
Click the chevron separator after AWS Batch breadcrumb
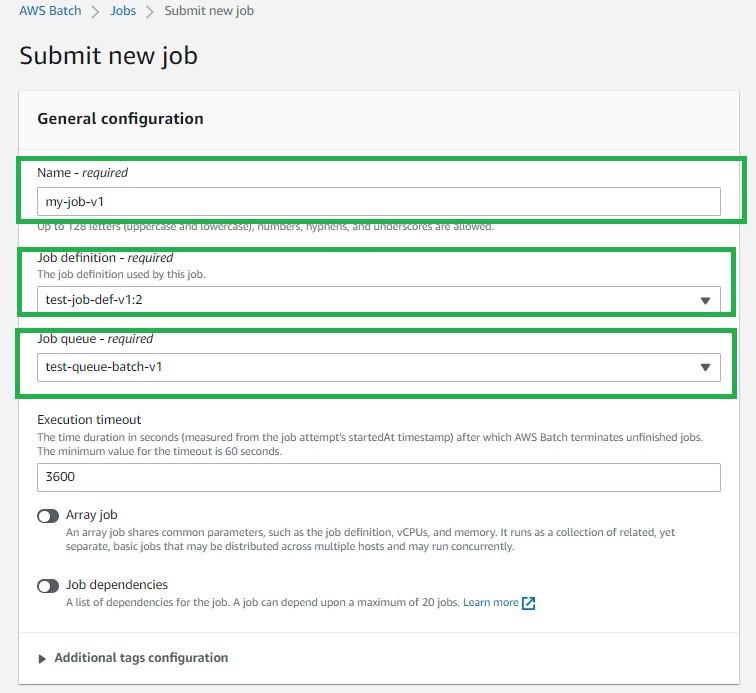[95, 11]
